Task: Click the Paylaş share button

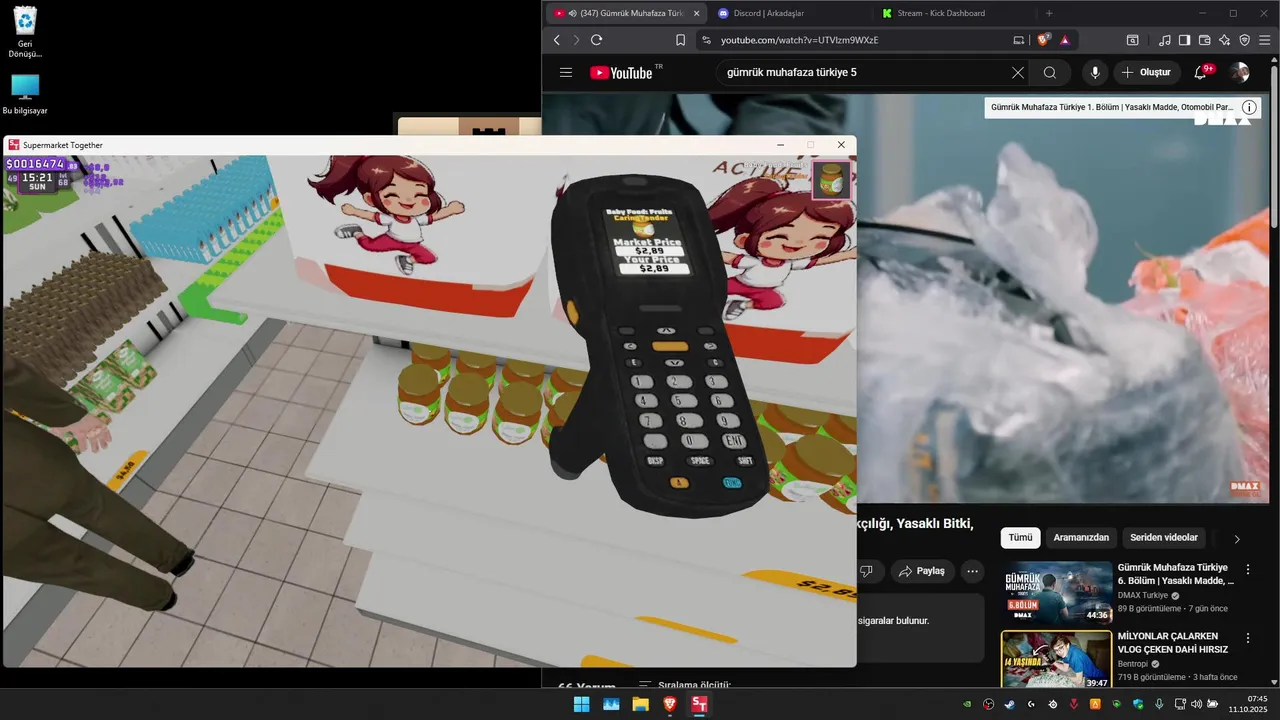Action: [921, 571]
